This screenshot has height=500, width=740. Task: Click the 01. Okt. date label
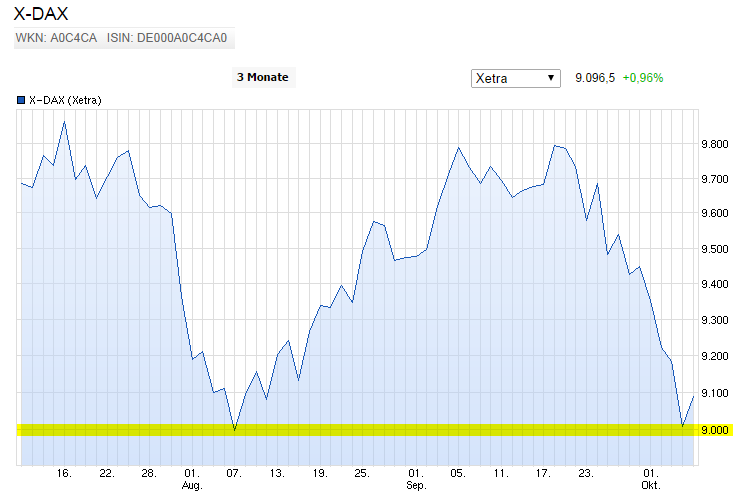(x=651, y=479)
